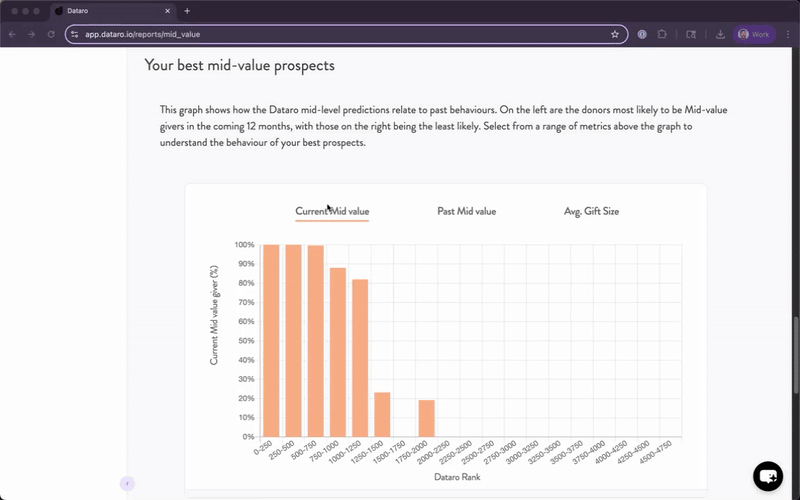Open the Work profile menu
Viewport: 800px width, 500px height.
click(x=754, y=34)
